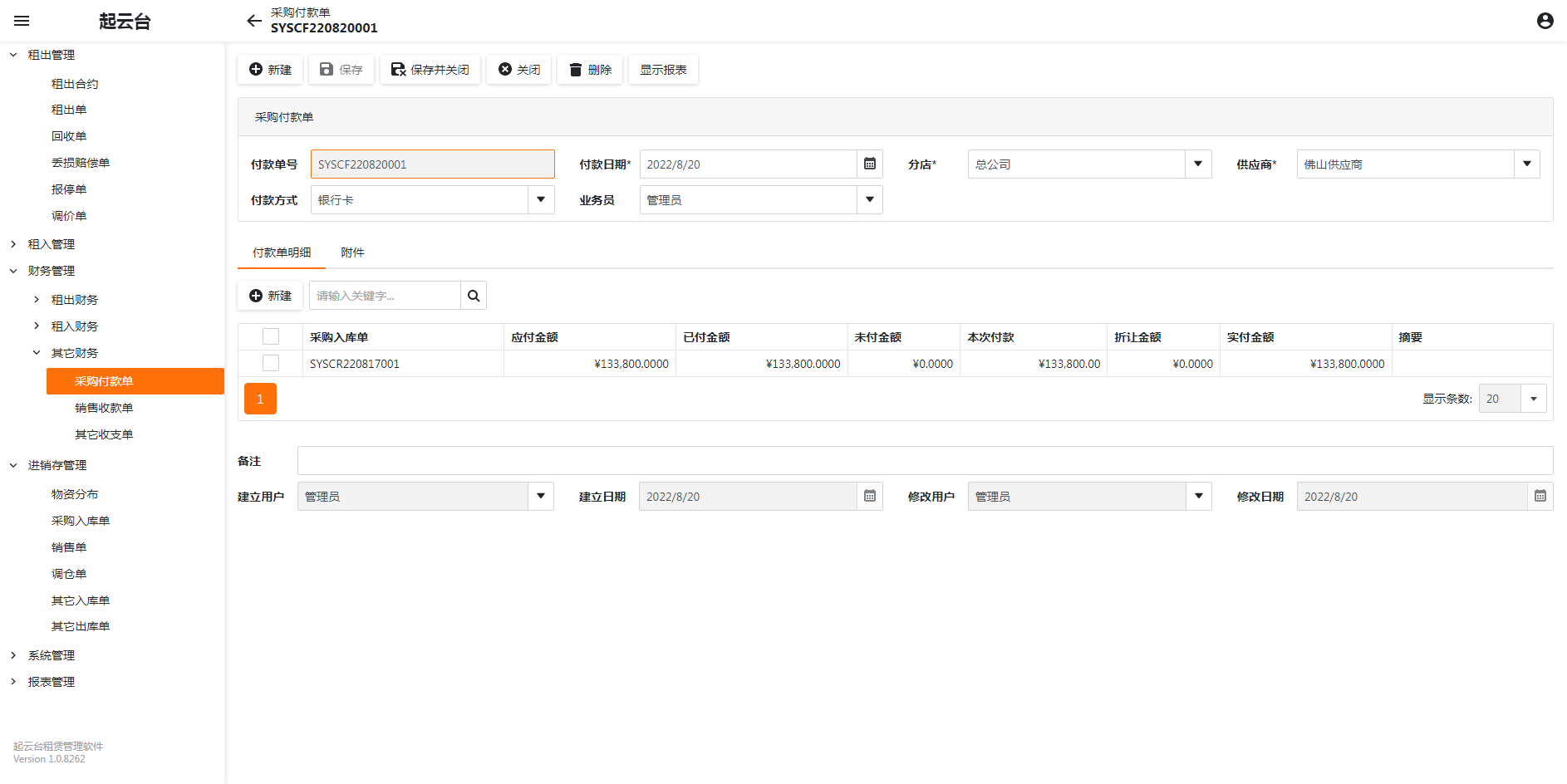1567x784 pixels.
Task: Click 显示报表 button
Action: (x=663, y=70)
